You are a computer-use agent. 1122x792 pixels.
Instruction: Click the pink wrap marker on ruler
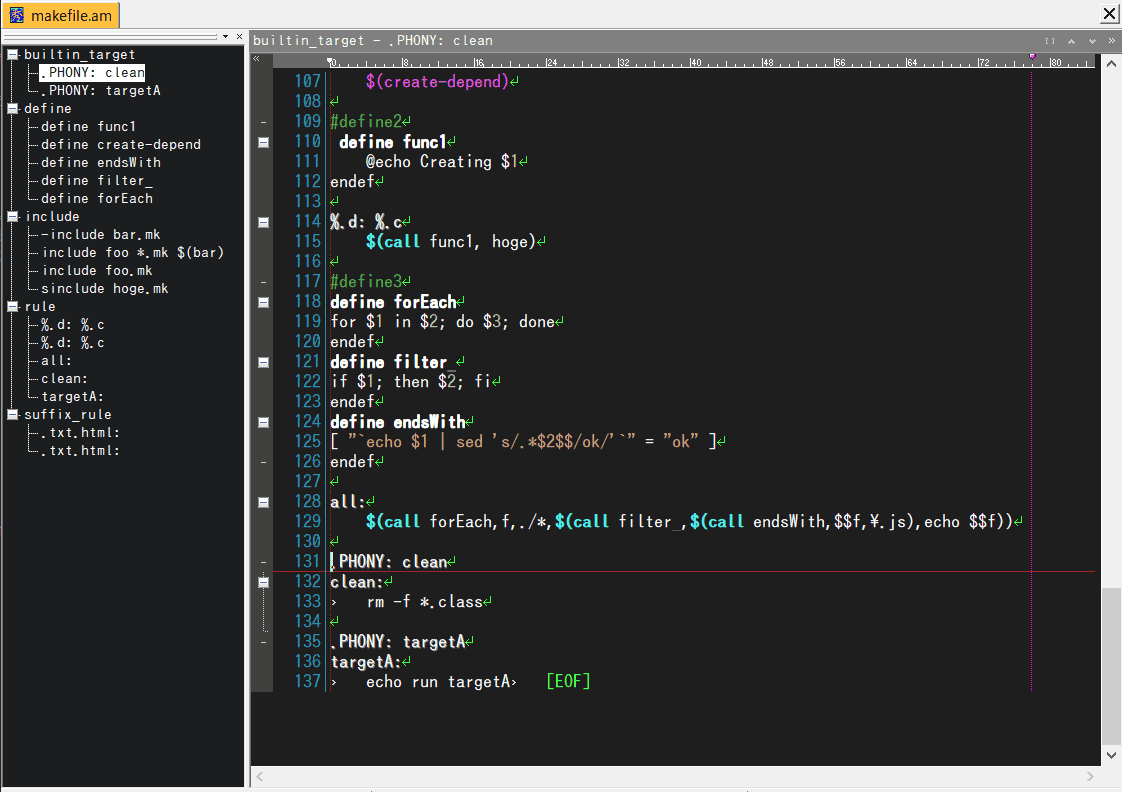click(x=1032, y=56)
